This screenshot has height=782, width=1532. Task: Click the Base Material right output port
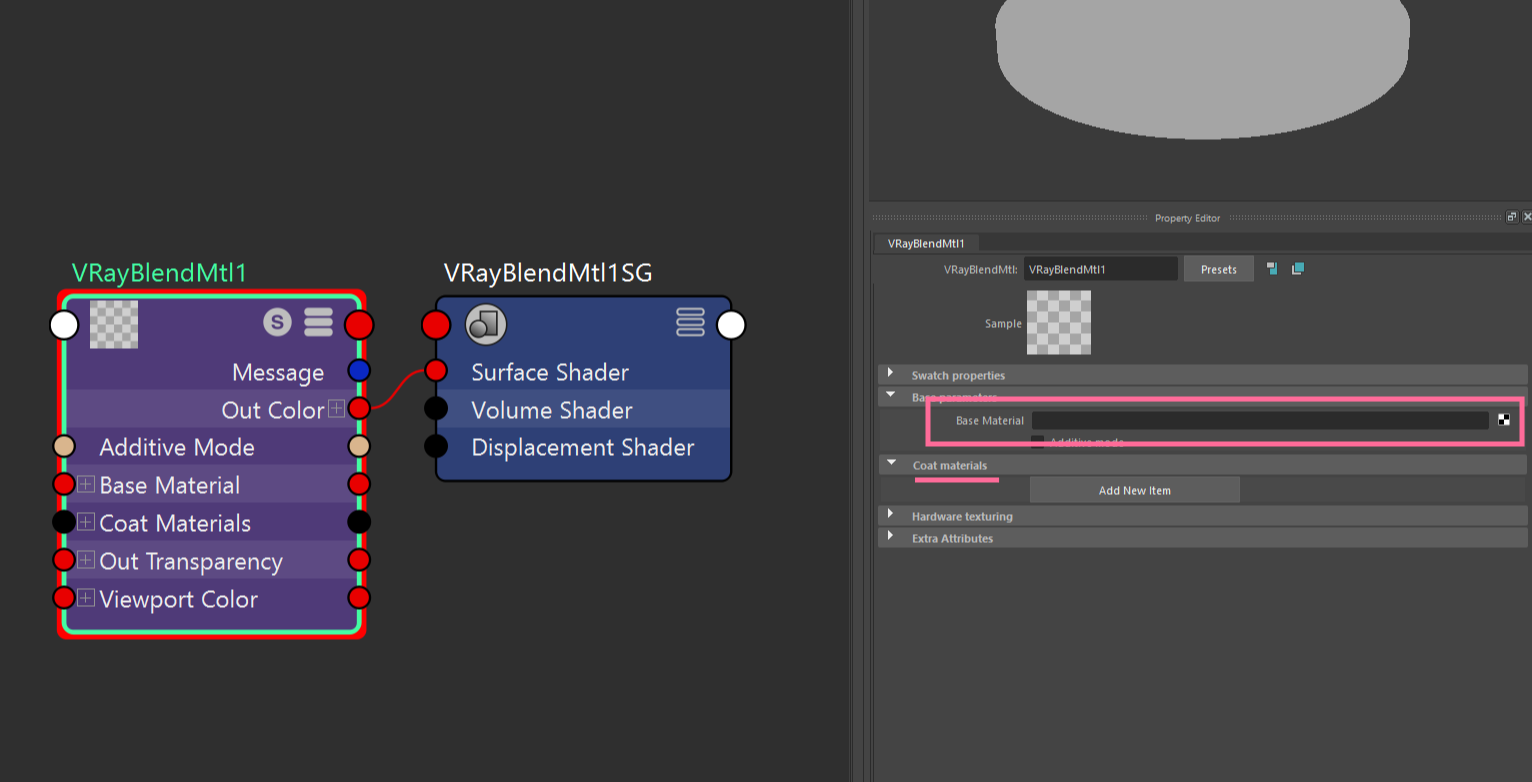(x=359, y=485)
